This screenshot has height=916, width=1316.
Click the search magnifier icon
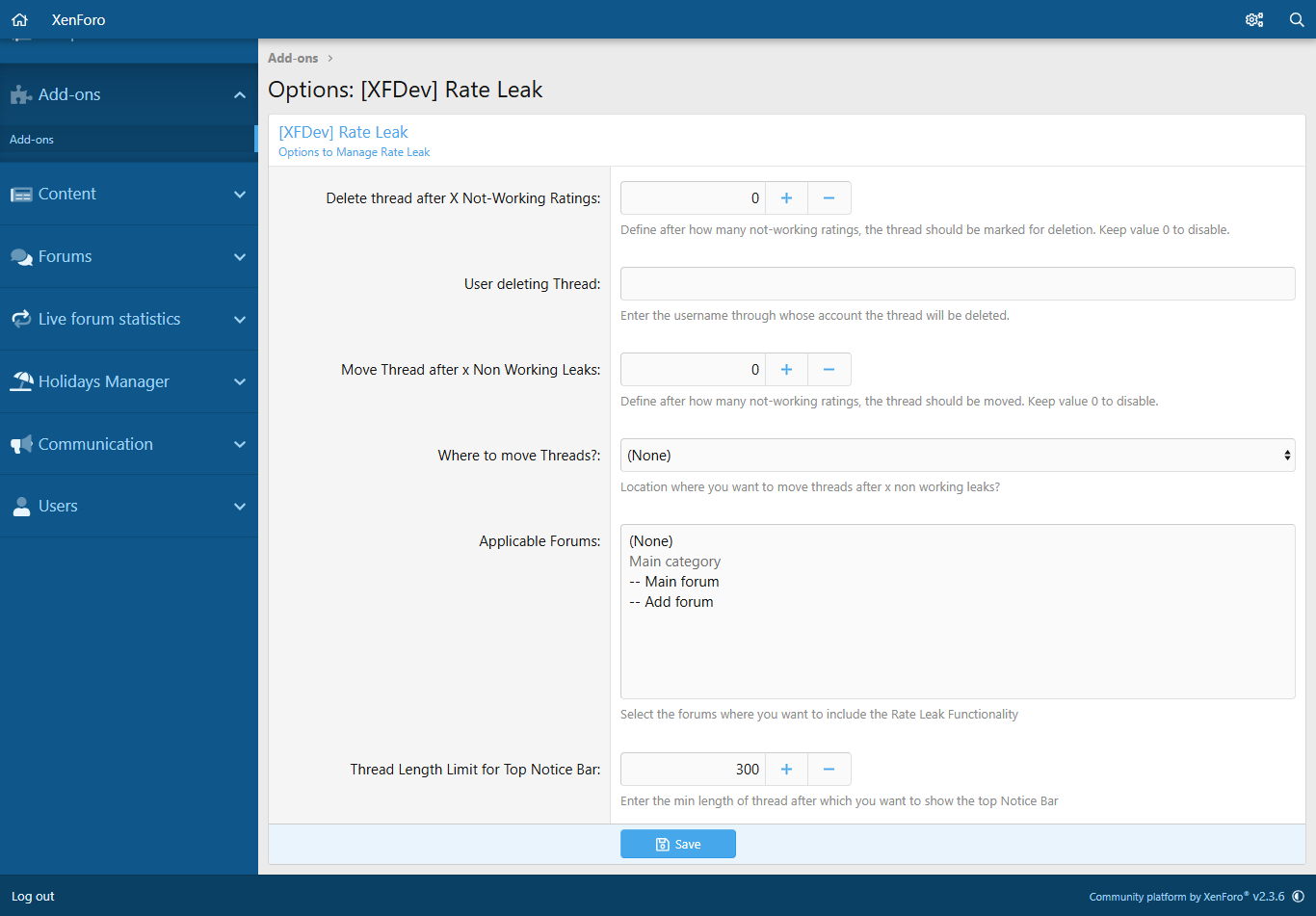point(1297,19)
